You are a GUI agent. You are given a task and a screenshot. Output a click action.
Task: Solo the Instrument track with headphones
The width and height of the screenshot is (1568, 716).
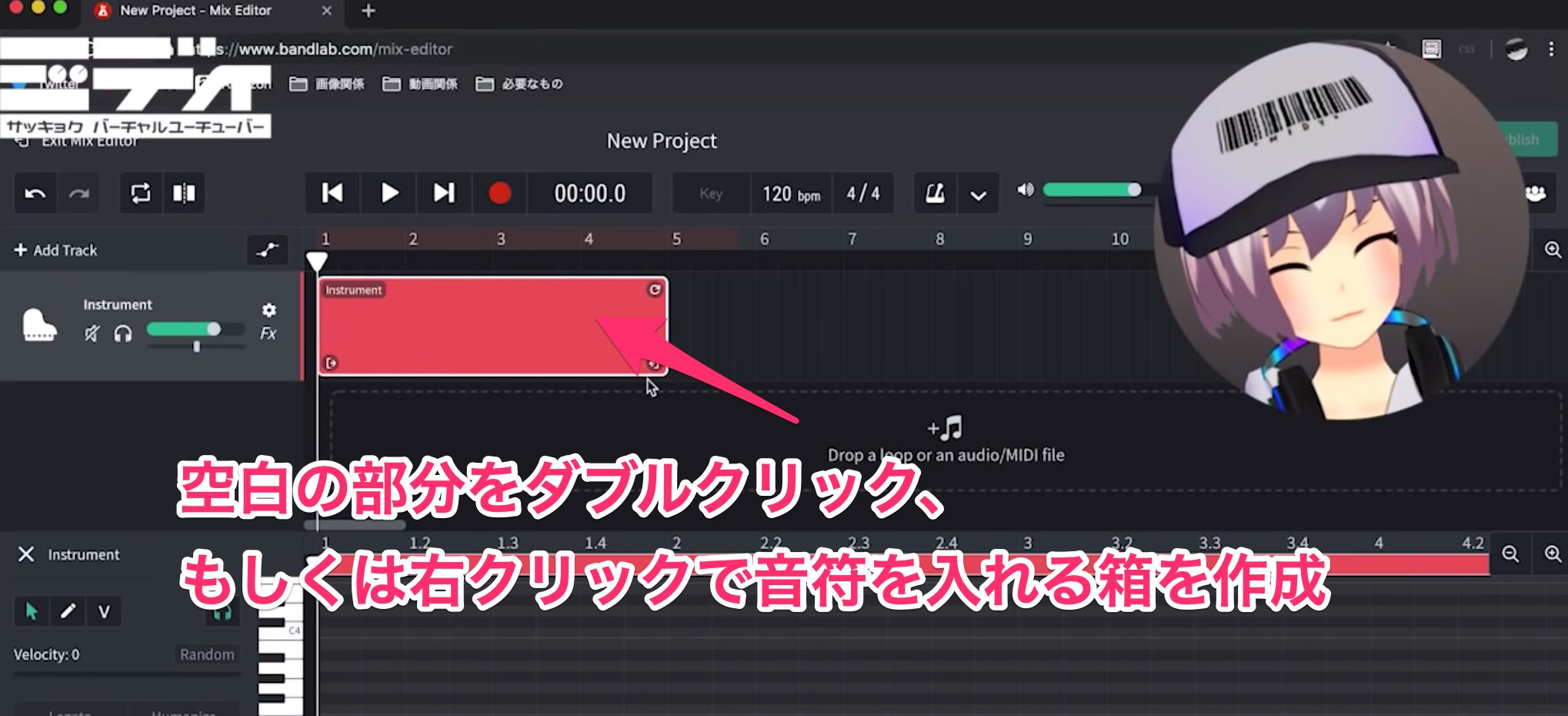[123, 333]
